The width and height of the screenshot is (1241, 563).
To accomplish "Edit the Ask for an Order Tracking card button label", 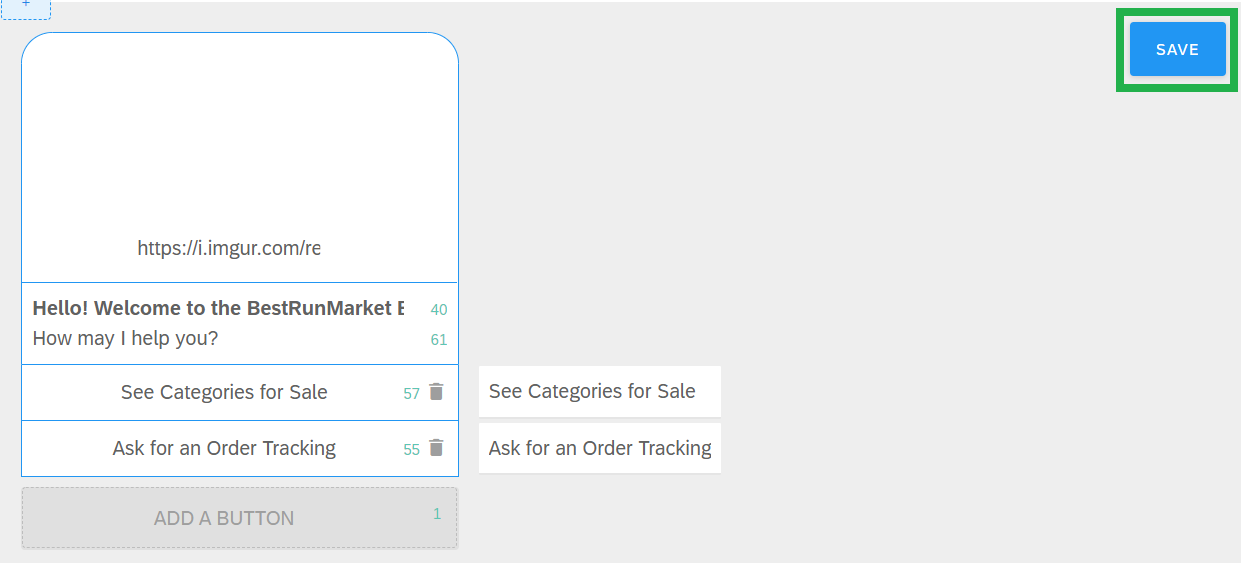I will coord(224,448).
